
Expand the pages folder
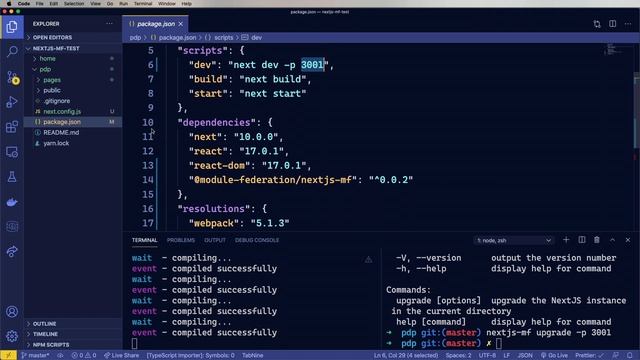click(73, 80)
